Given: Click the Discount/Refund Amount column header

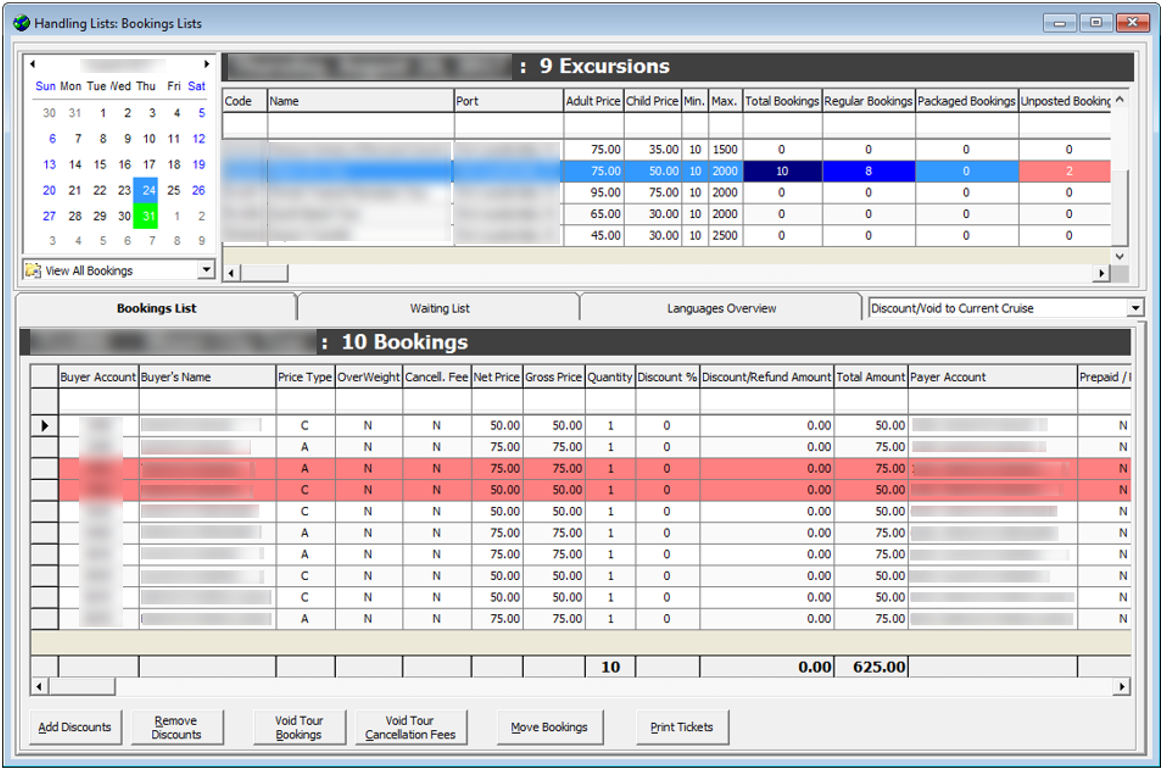Looking at the screenshot, I should pyautogui.click(x=766, y=377).
